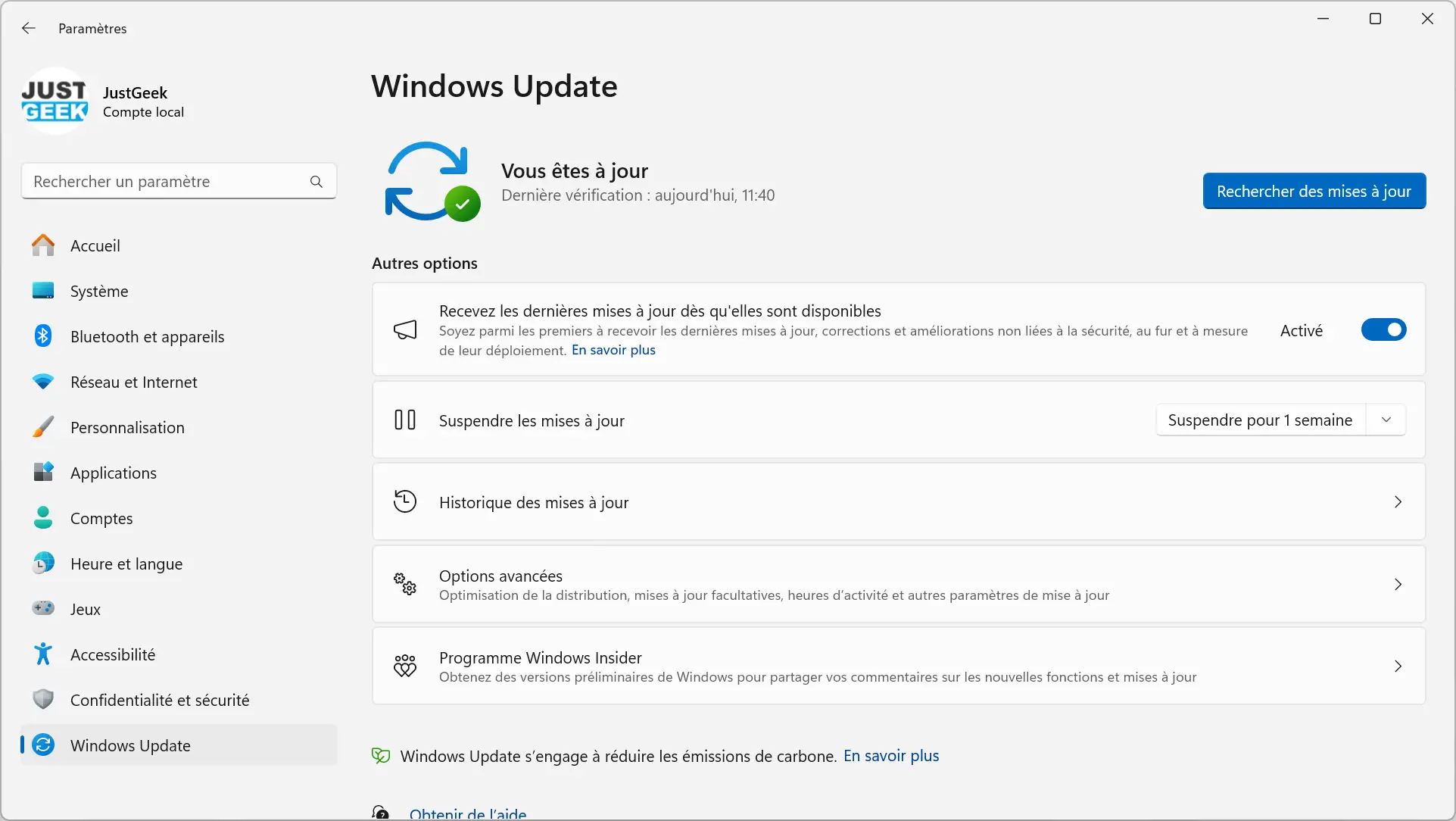1456x821 pixels.
Task: Select Personnalisation from the sidebar menu
Action: 127,427
